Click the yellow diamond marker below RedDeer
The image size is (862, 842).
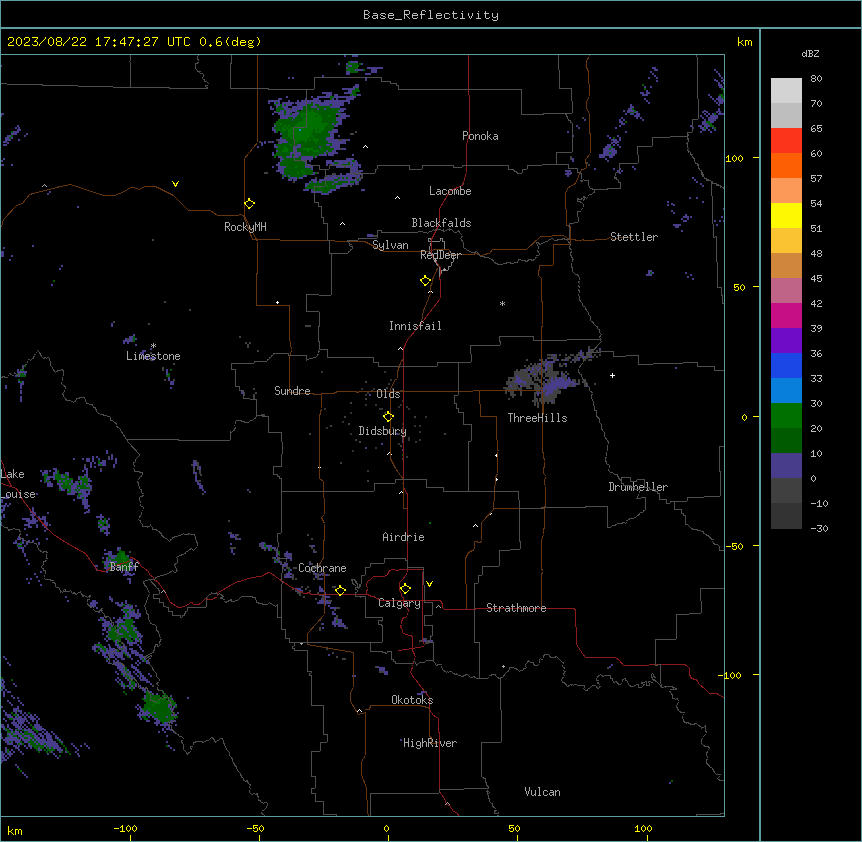[x=426, y=281]
